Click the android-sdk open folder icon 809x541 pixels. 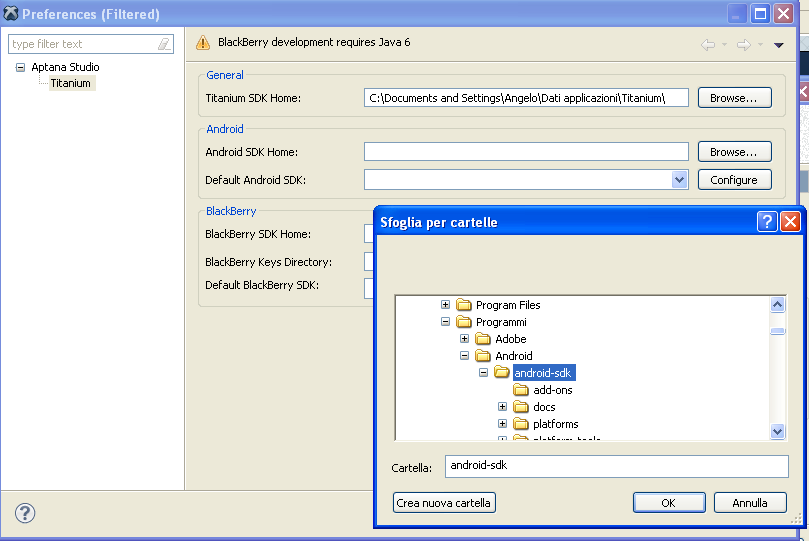(501, 372)
